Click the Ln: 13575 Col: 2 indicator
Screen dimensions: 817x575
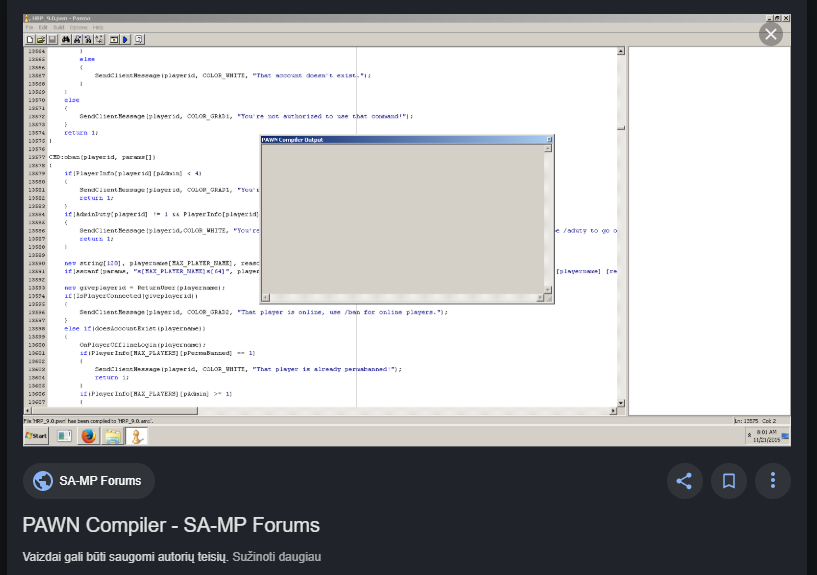click(x=756, y=421)
